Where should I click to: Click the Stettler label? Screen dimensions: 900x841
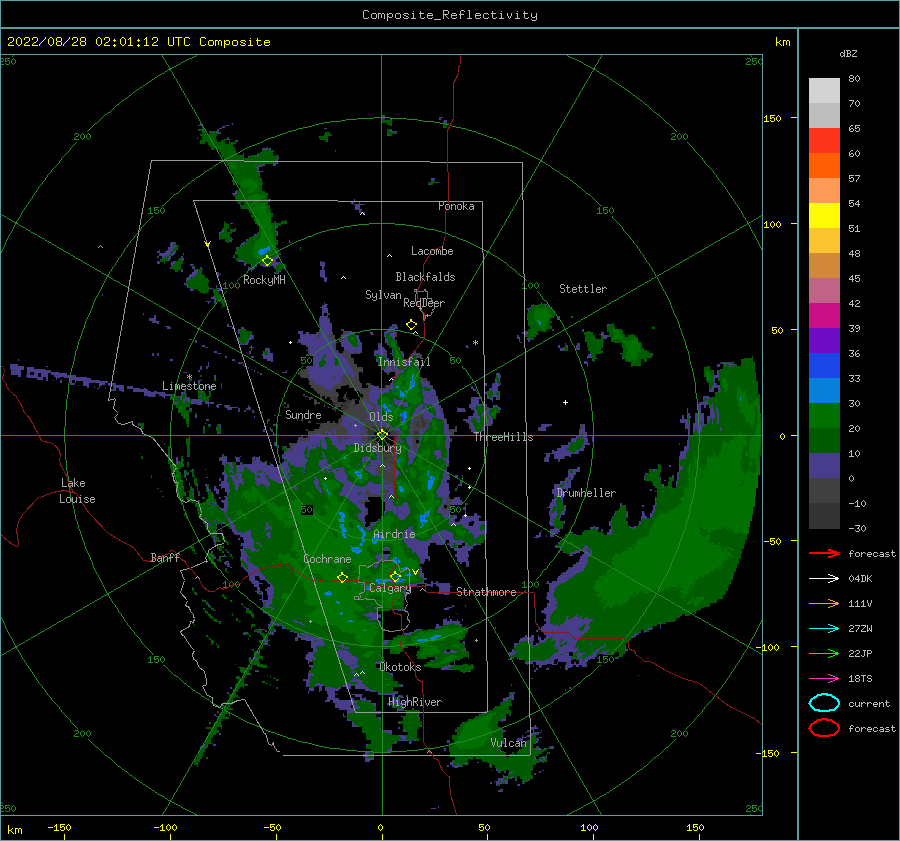coord(583,289)
